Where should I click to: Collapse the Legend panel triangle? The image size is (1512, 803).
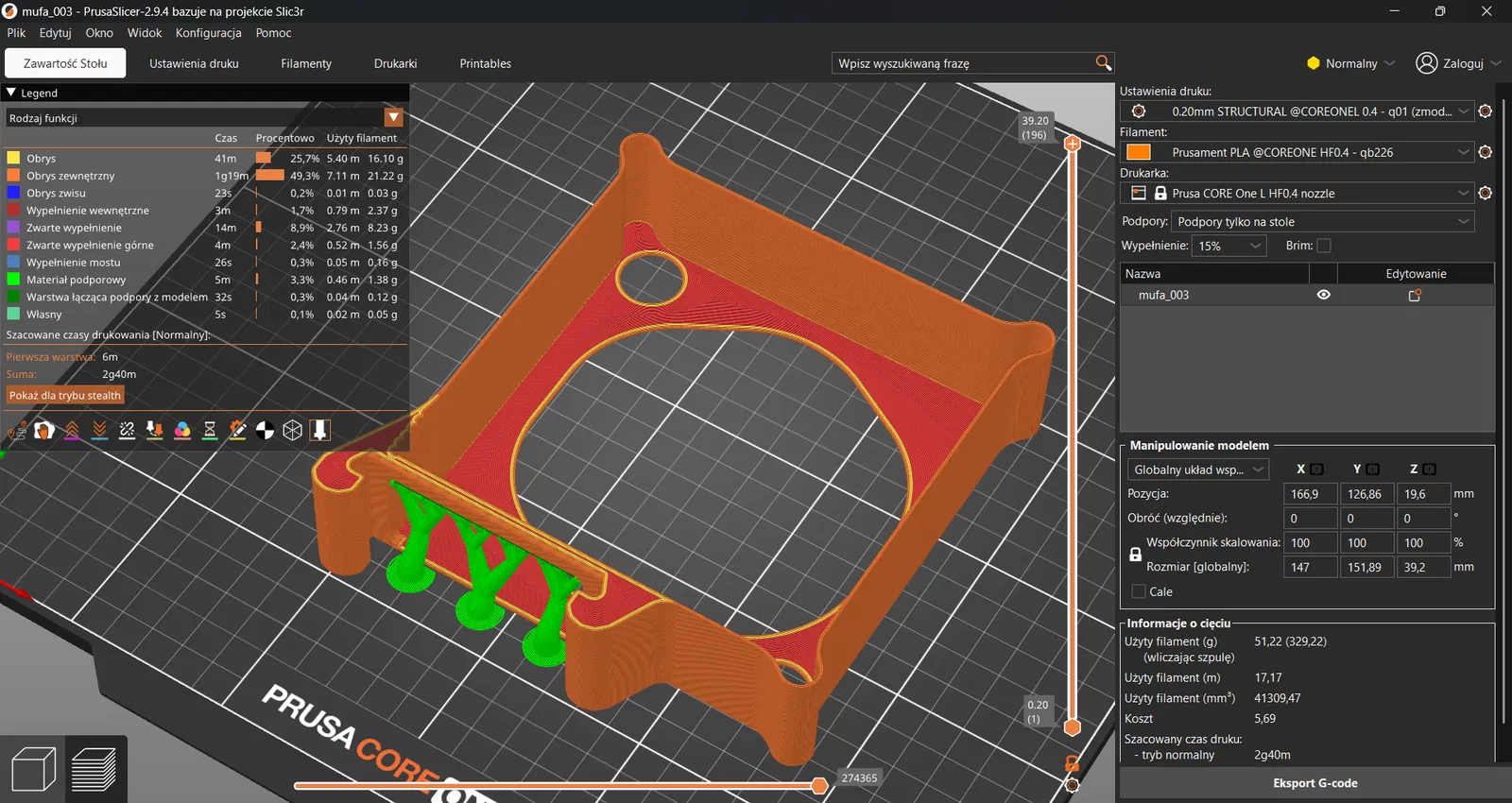11,93
